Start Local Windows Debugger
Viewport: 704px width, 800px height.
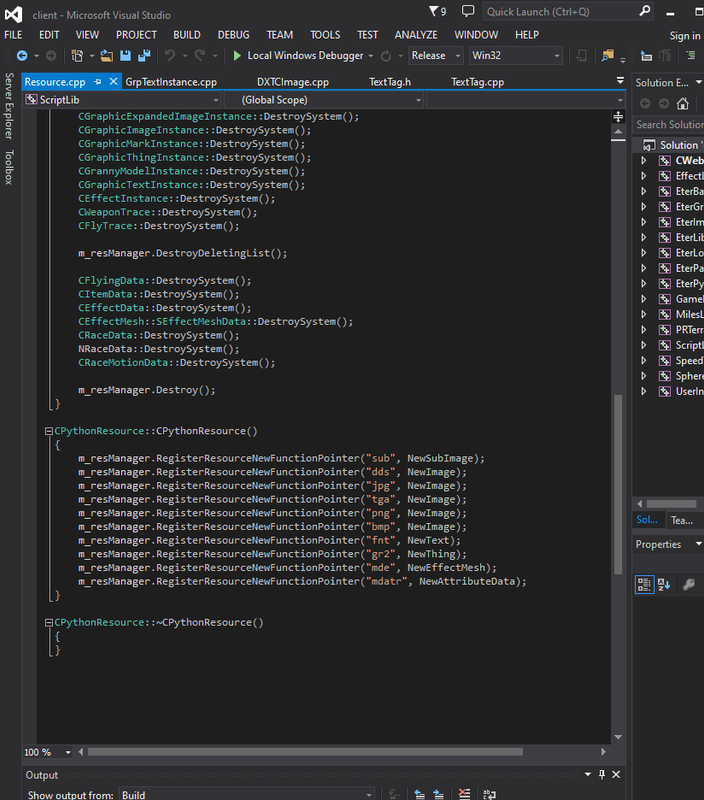[x=299, y=55]
